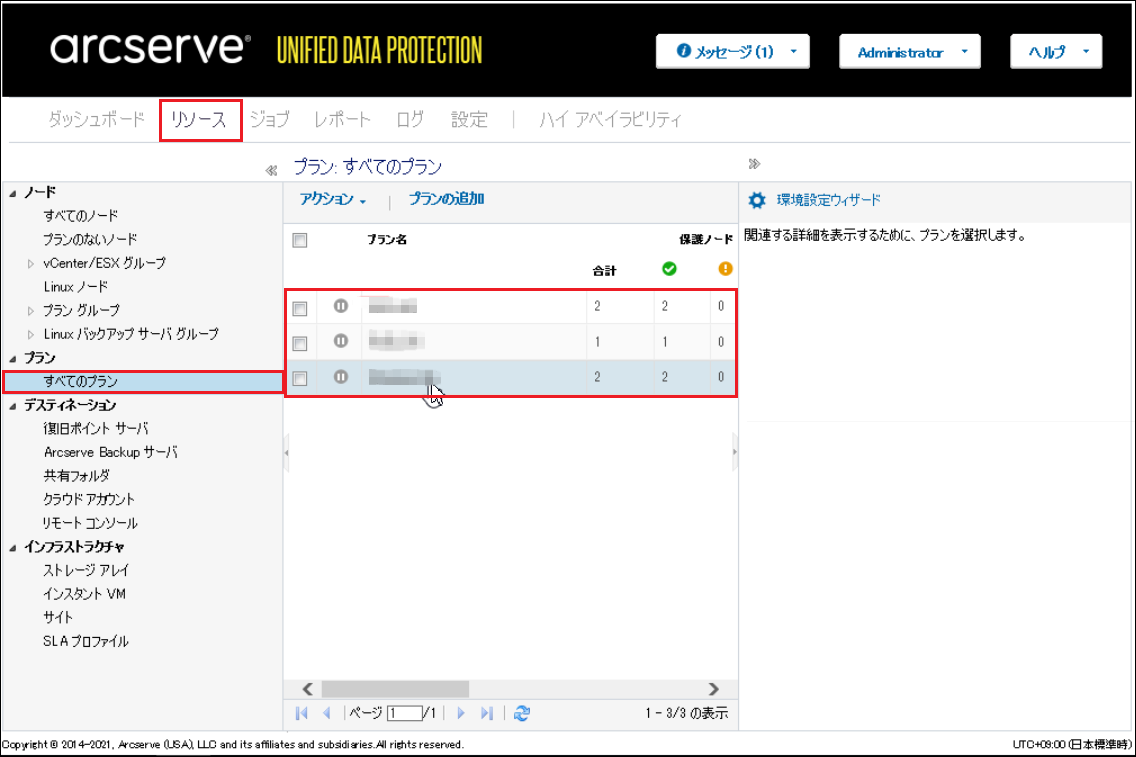Image resolution: width=1136 pixels, height=757 pixels.
Task: Select すべてのノード in the tree
Action: (80, 216)
